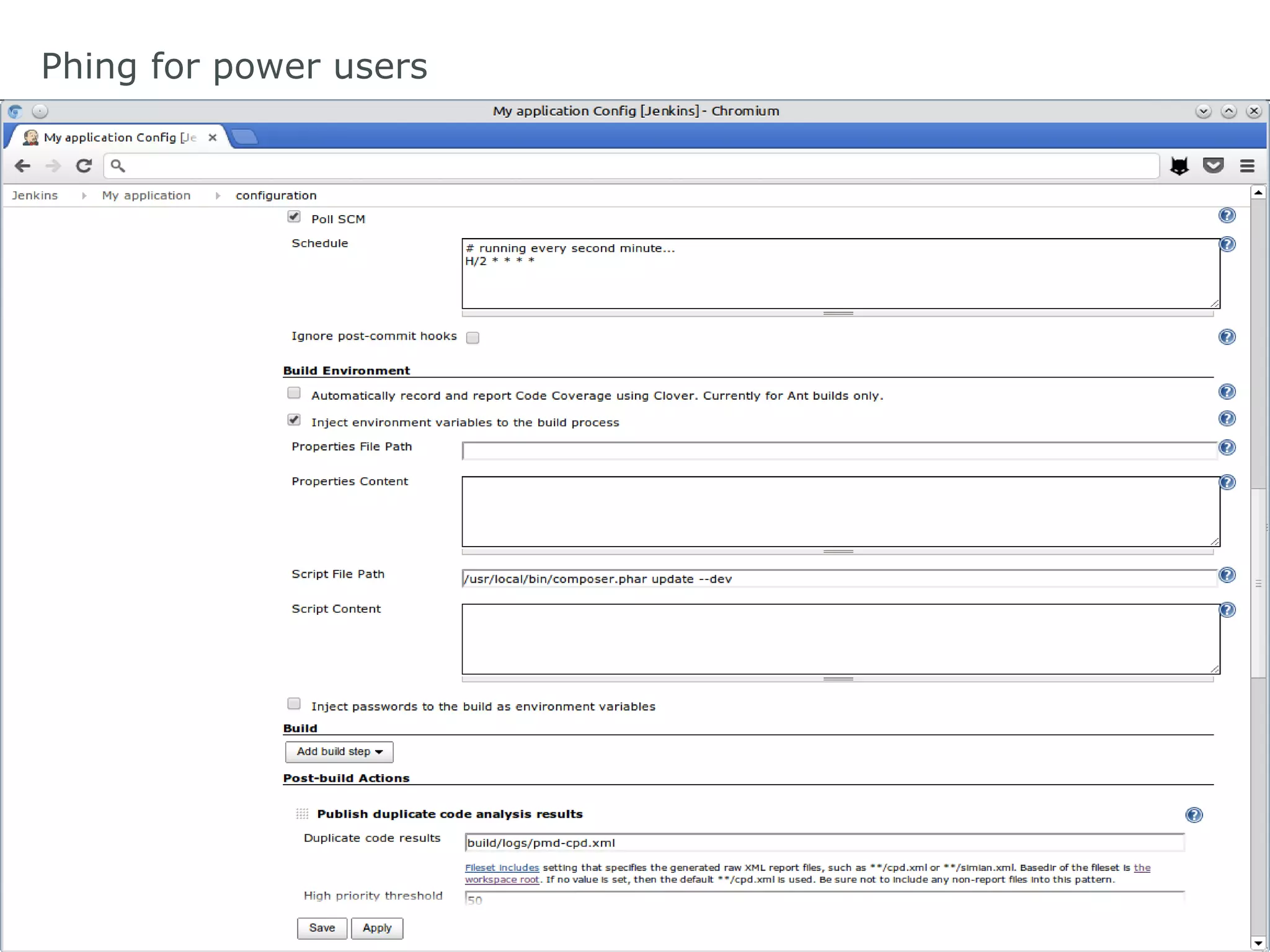Maximize the Chromium window
Screen dimensions: 1270x952
pos(1228,112)
